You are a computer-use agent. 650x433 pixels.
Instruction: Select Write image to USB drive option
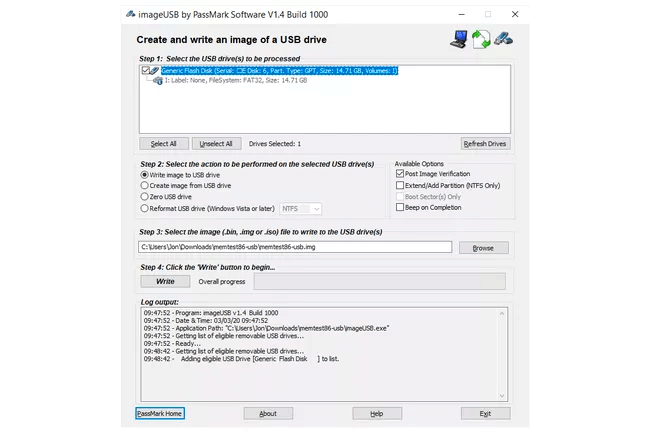click(144, 175)
